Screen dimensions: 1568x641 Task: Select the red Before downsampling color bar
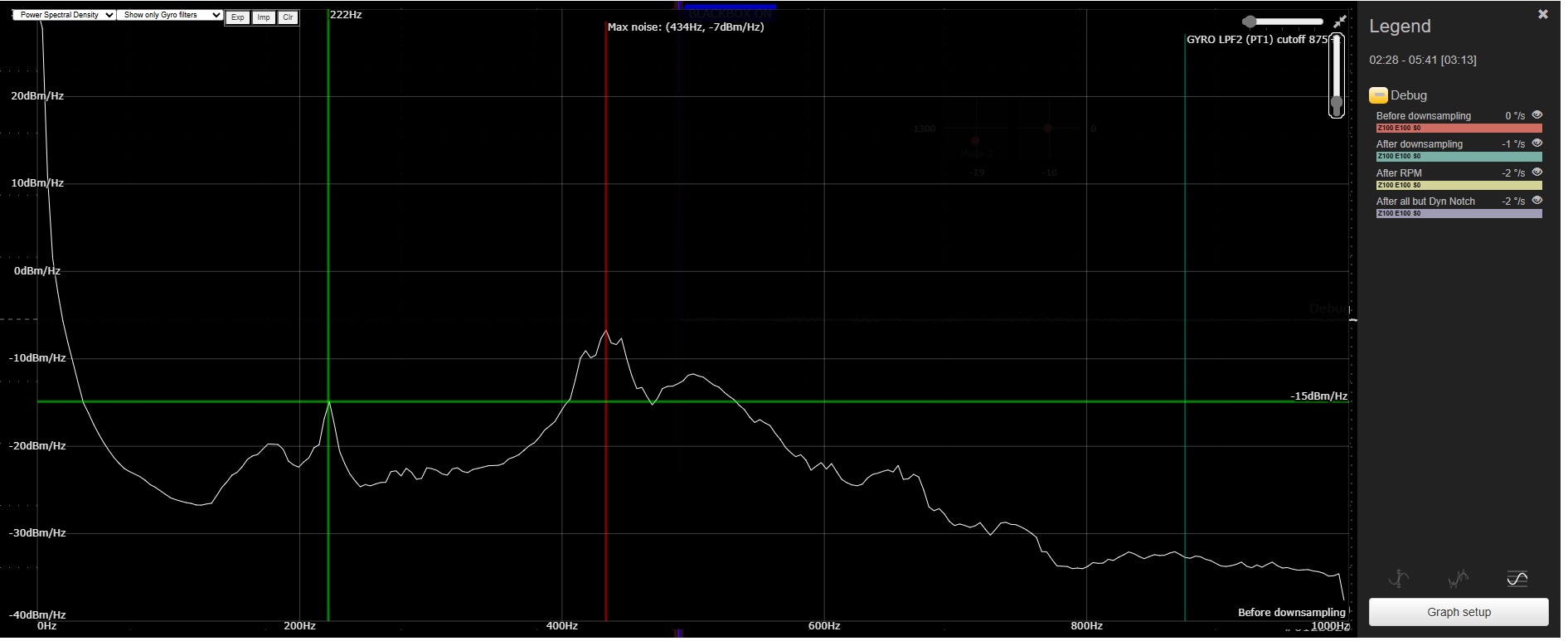pos(1458,129)
